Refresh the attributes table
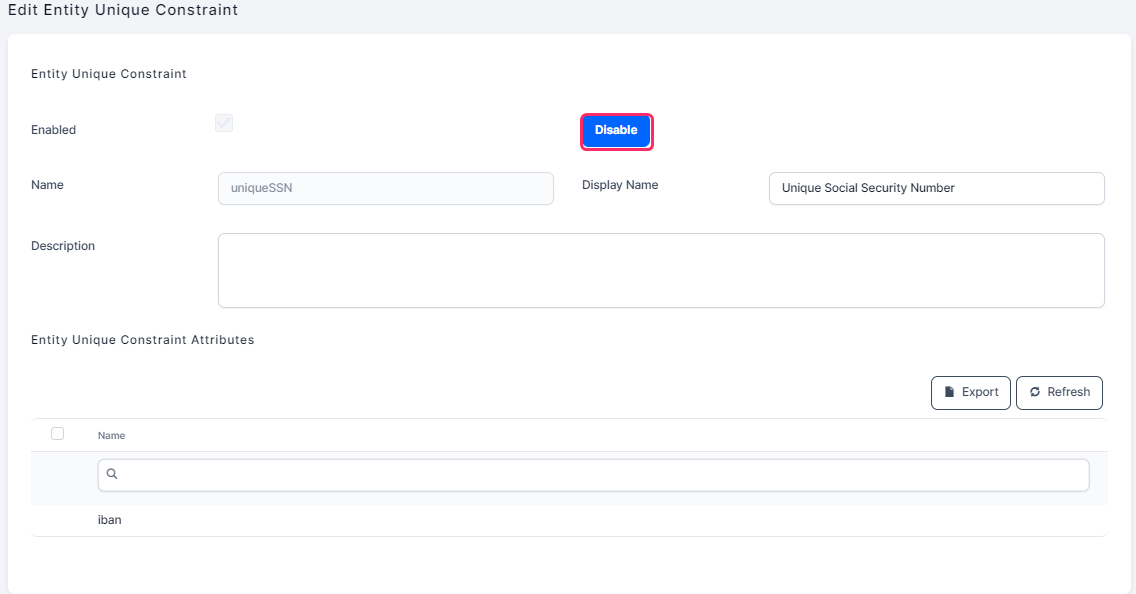The height and width of the screenshot is (594, 1136). click(1059, 393)
